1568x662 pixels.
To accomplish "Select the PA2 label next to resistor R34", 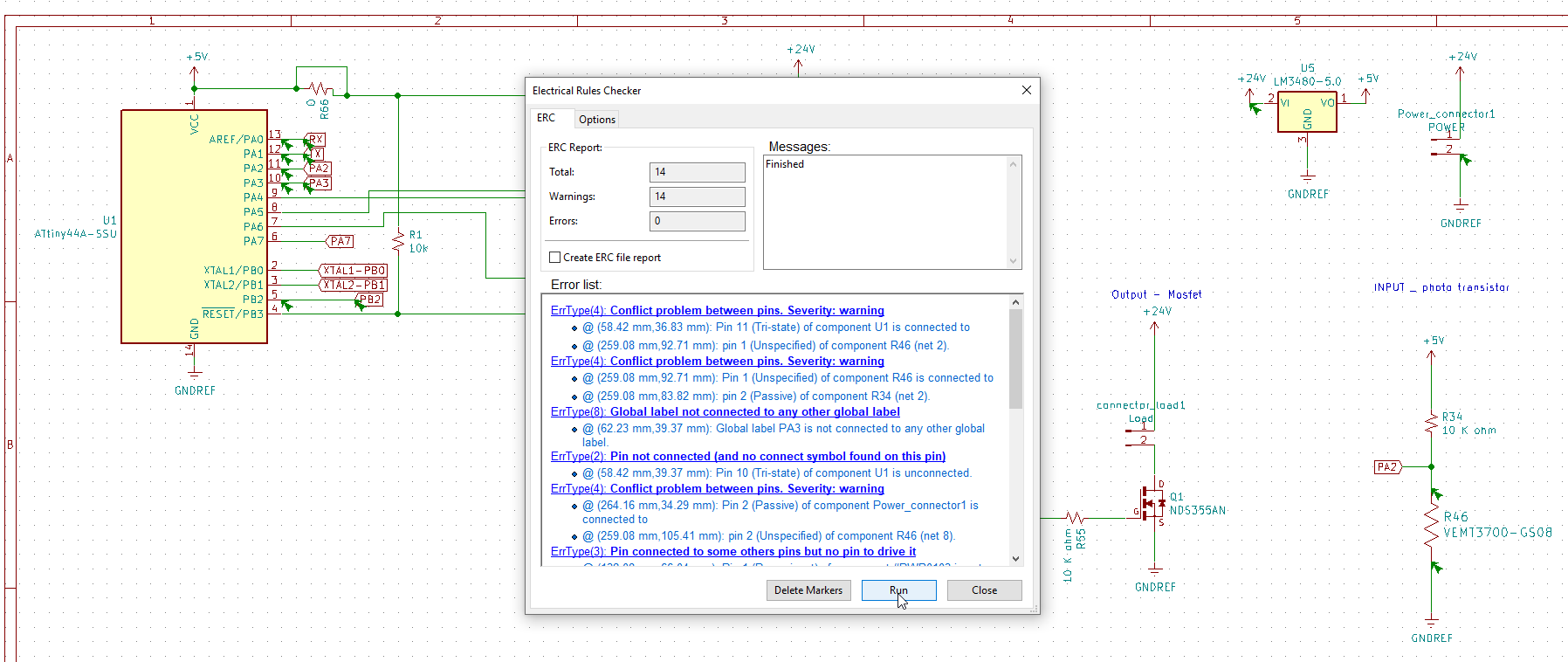I will (x=1388, y=467).
